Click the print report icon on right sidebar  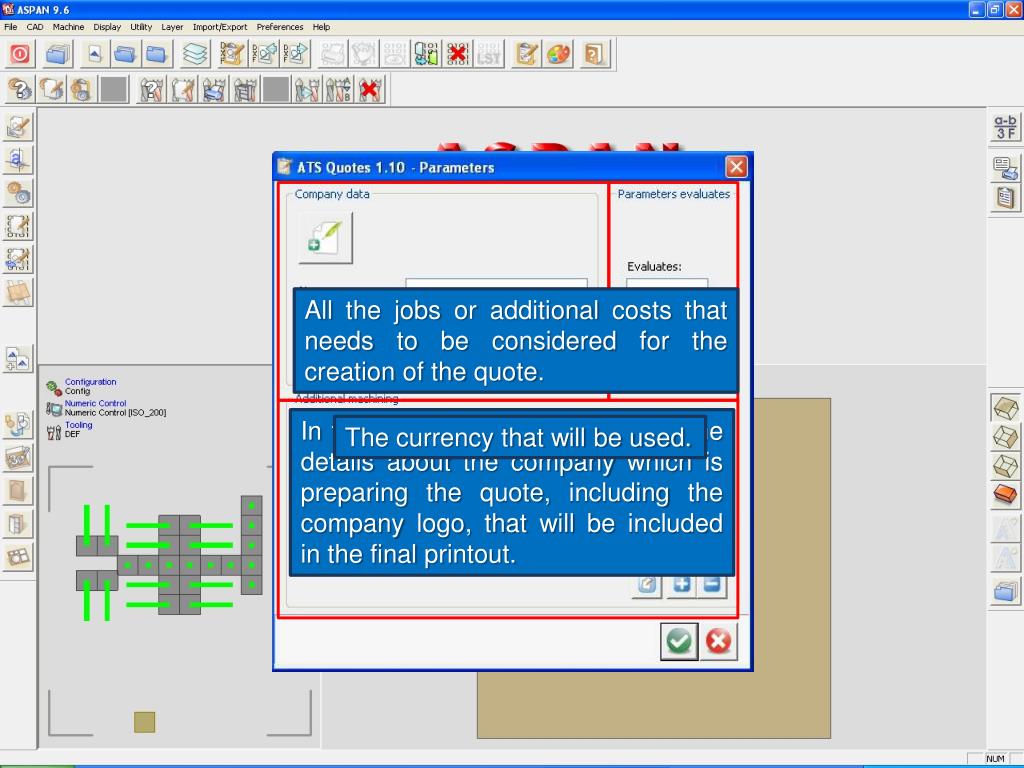[1005, 168]
